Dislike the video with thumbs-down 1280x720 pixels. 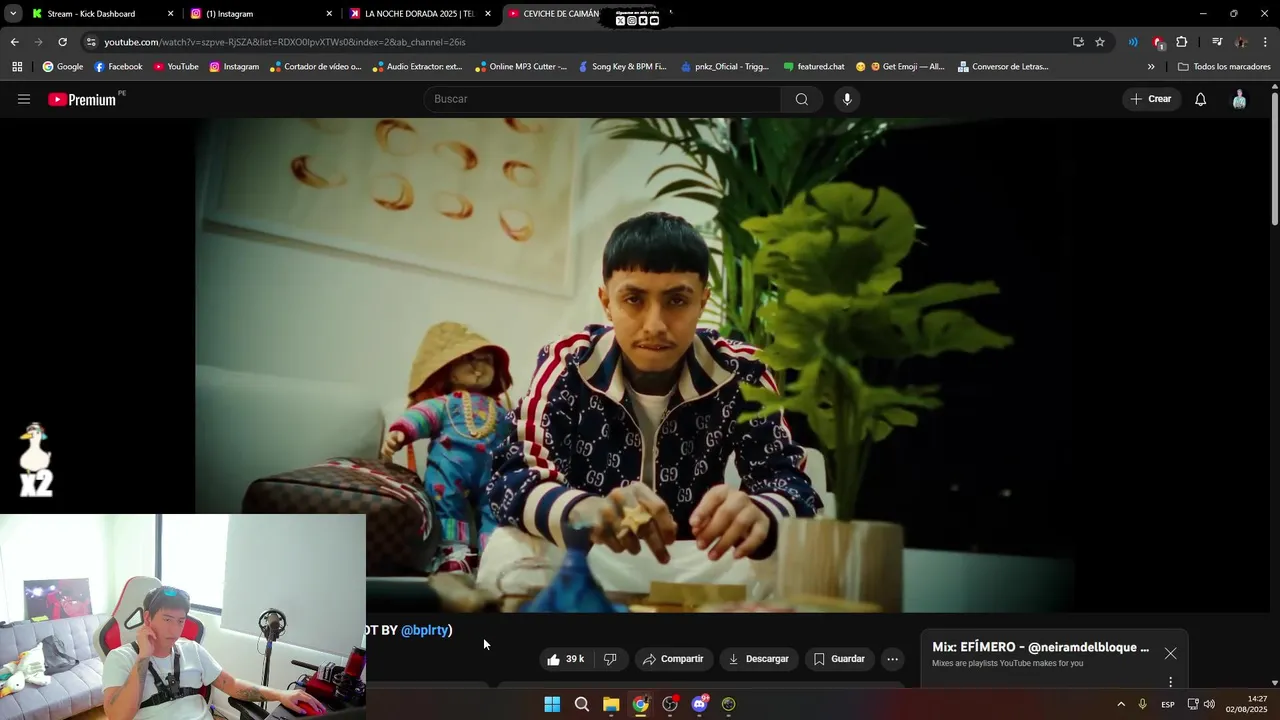(610, 659)
